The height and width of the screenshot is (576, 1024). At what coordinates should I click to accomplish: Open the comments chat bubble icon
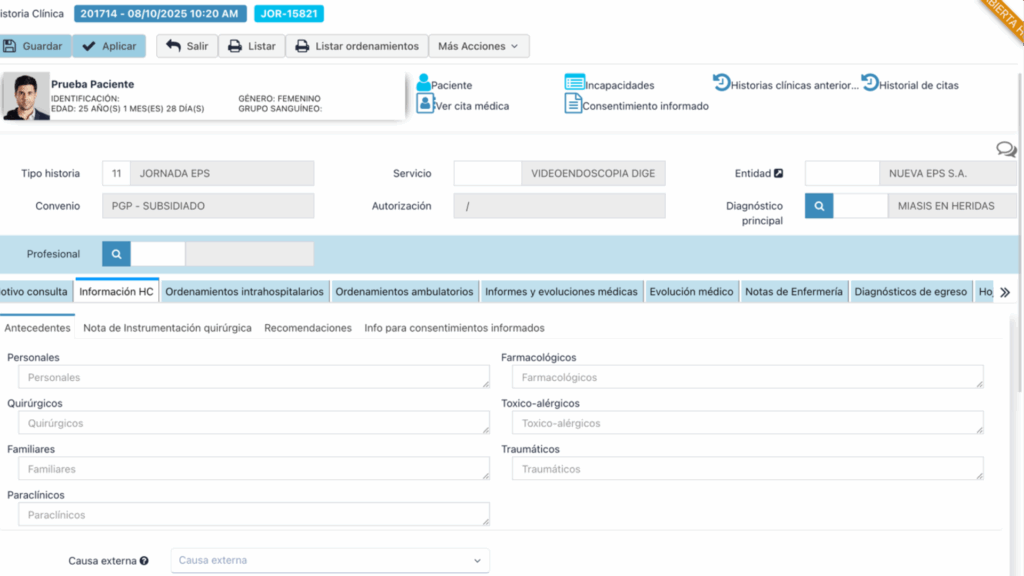(x=1006, y=149)
